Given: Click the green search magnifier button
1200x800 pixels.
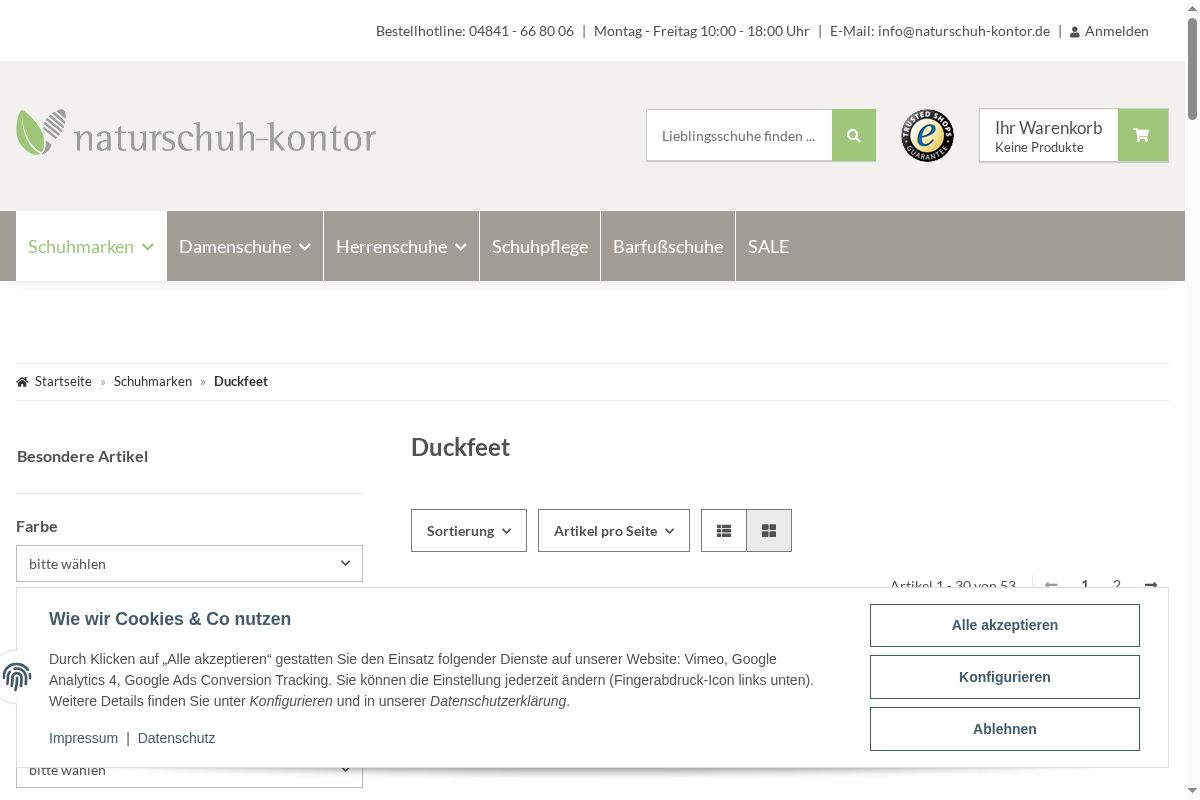Looking at the screenshot, I should tap(853, 136).
